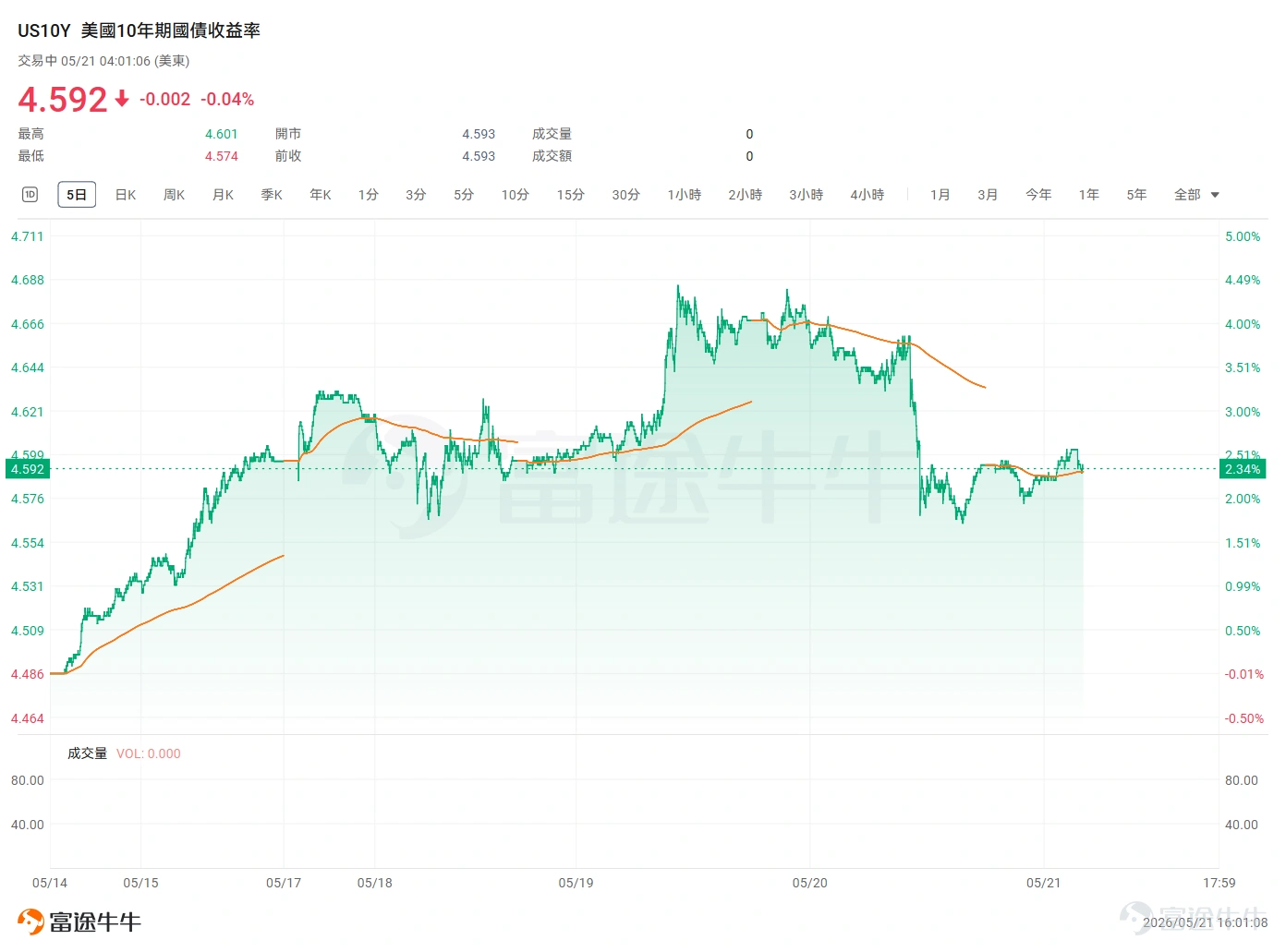Click the US10Y ticker title

pos(44,30)
